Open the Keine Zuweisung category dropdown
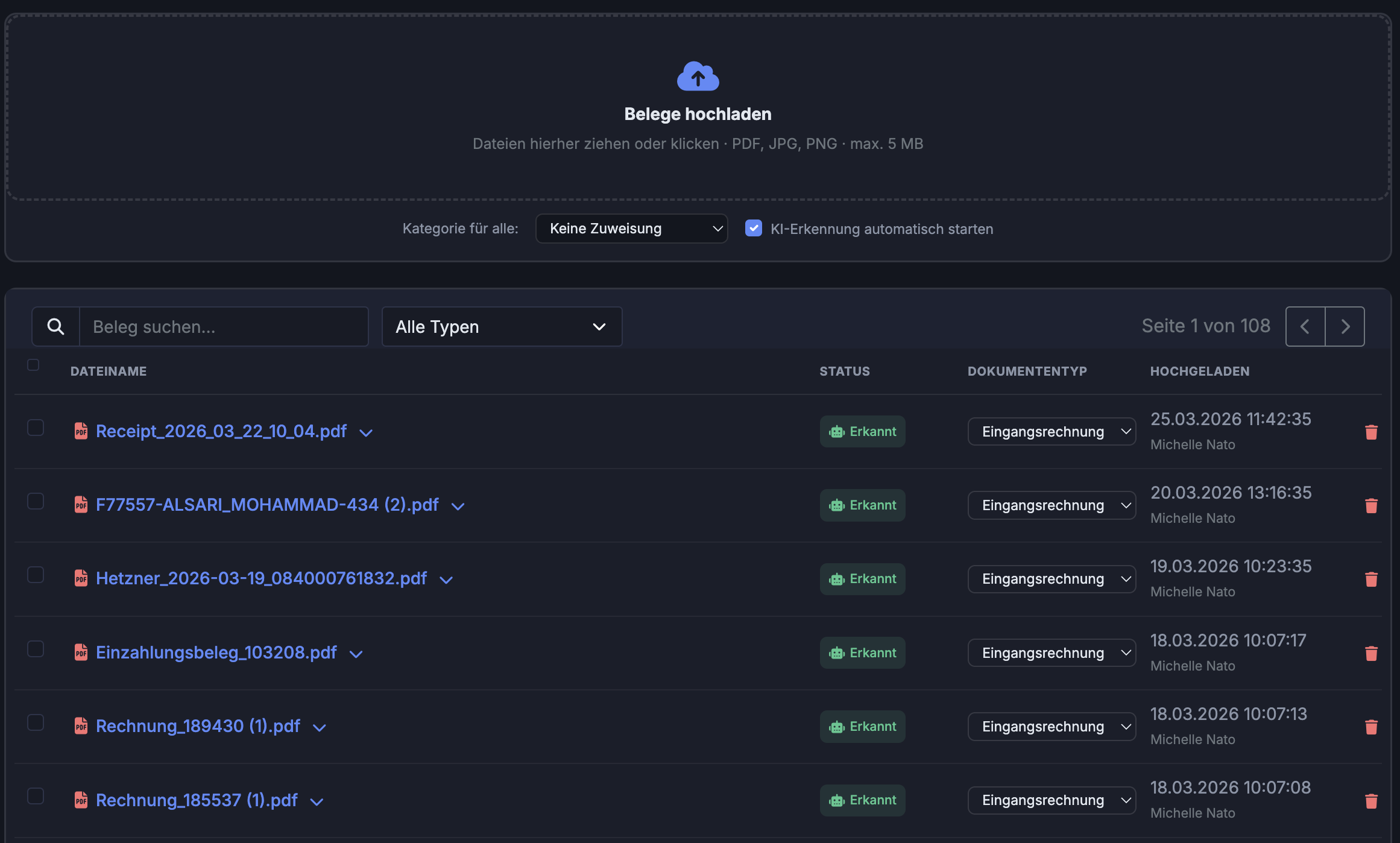This screenshot has width=1400, height=843. pyautogui.click(x=631, y=229)
